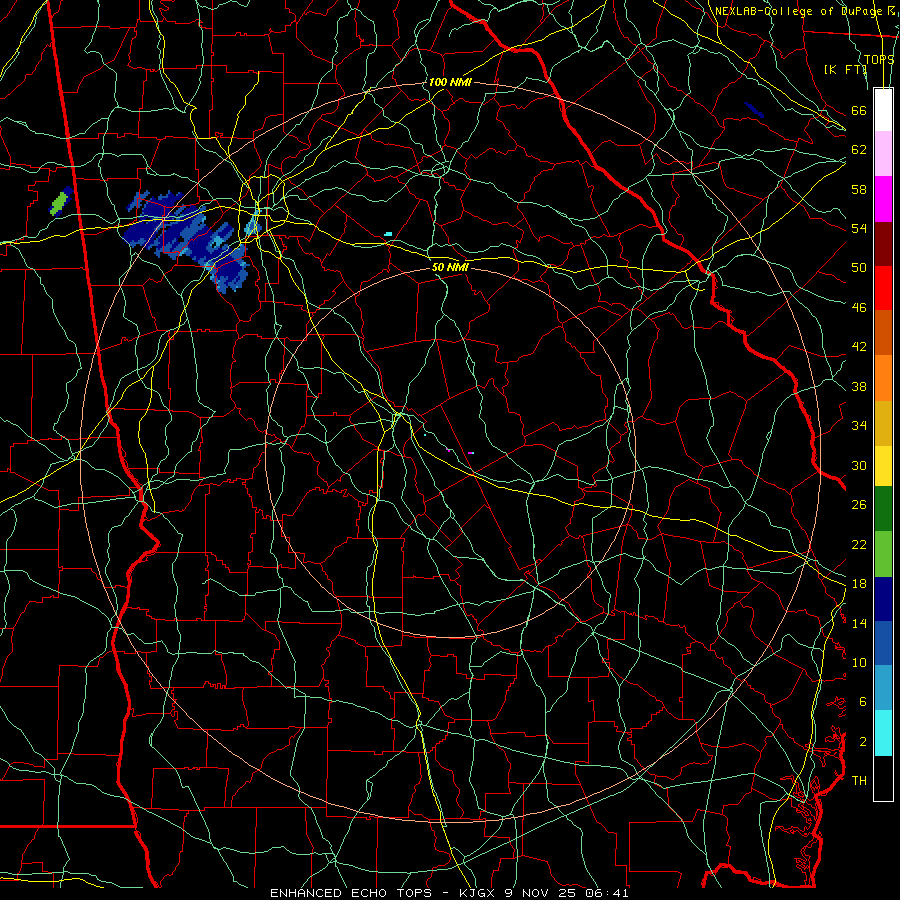Click the medium blue 10-14 legend swatch
Screen dimensions: 900x900
(883, 643)
